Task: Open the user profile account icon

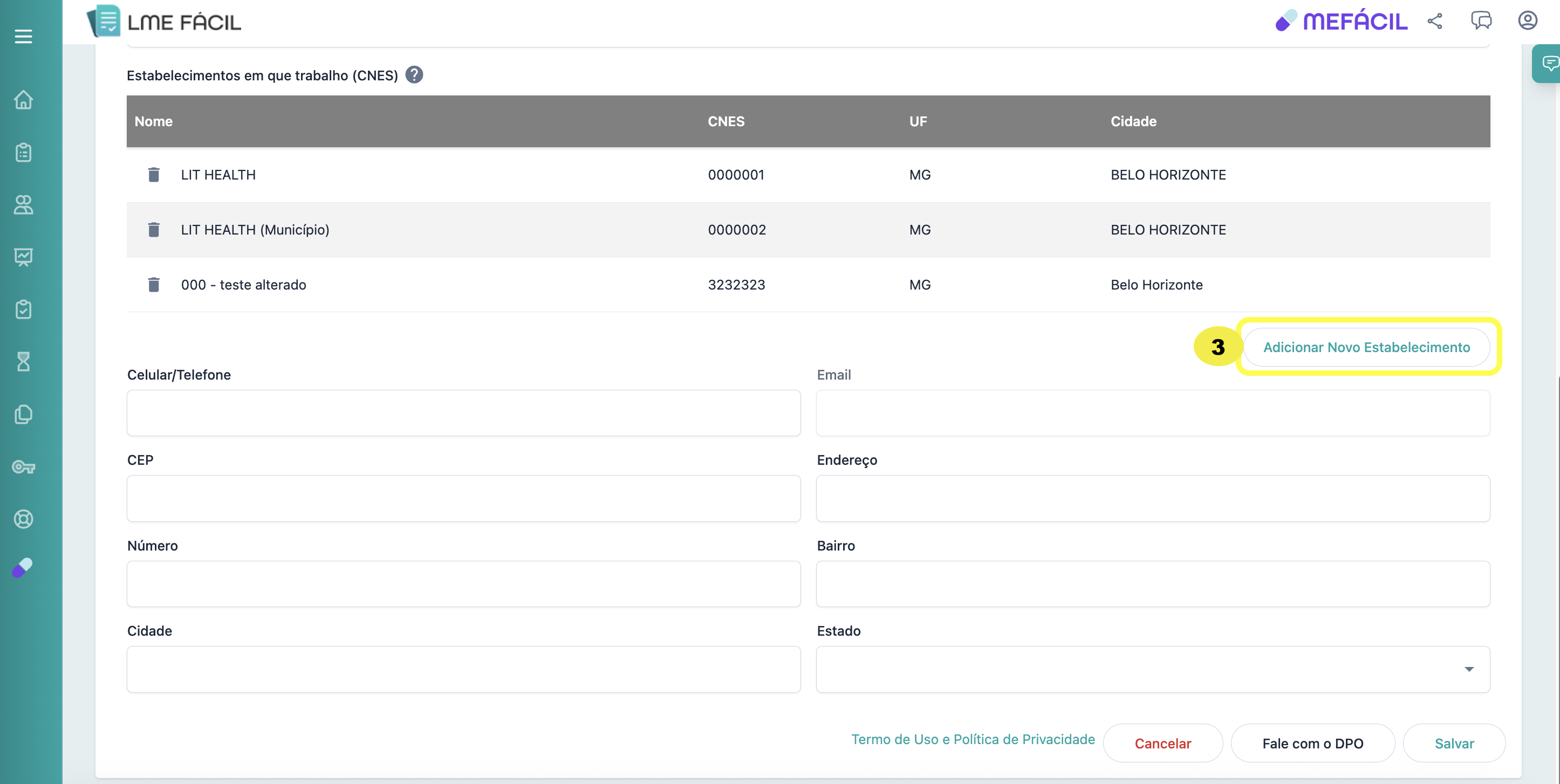Action: 1527,21
